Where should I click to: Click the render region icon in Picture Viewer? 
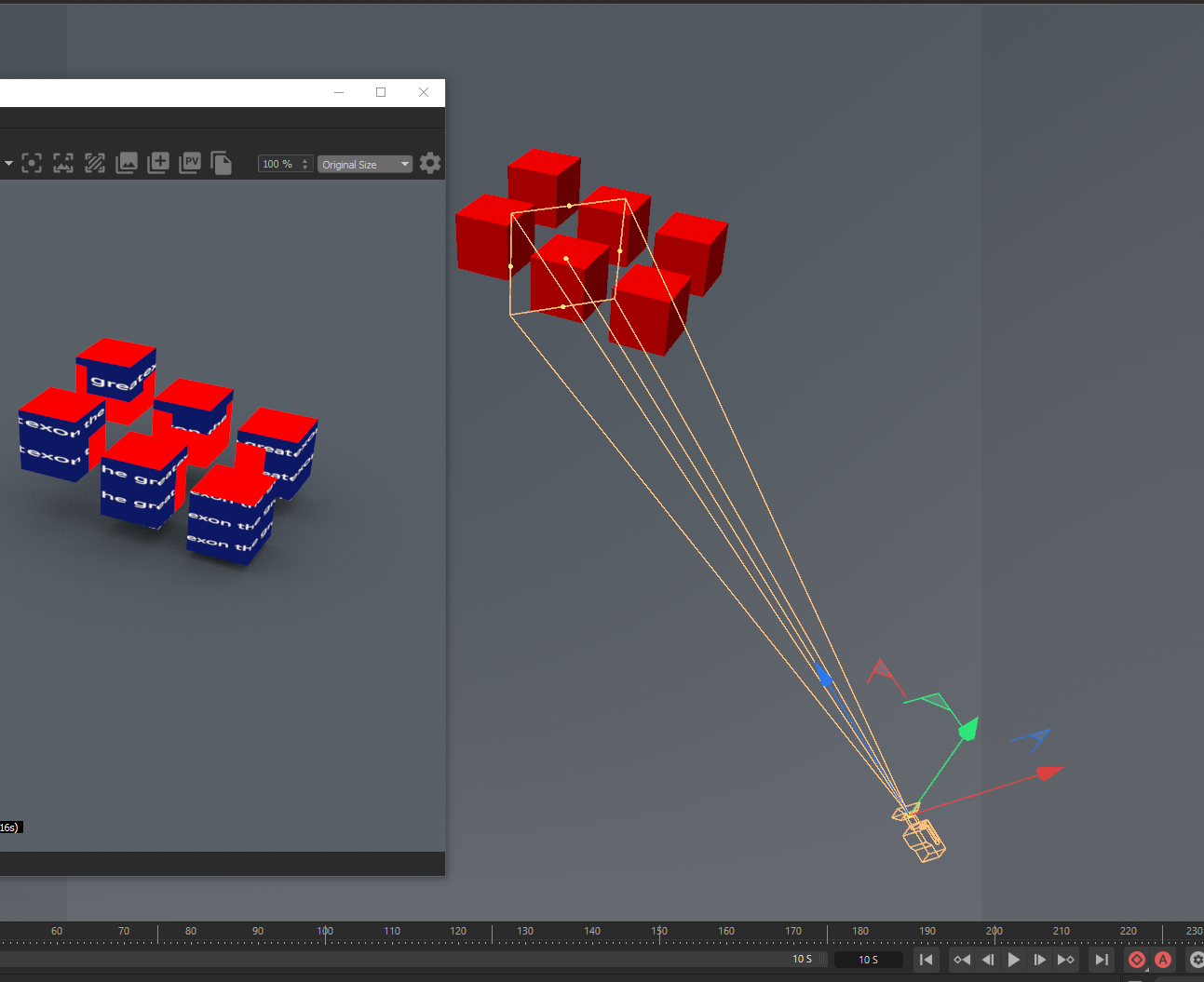pos(32,164)
